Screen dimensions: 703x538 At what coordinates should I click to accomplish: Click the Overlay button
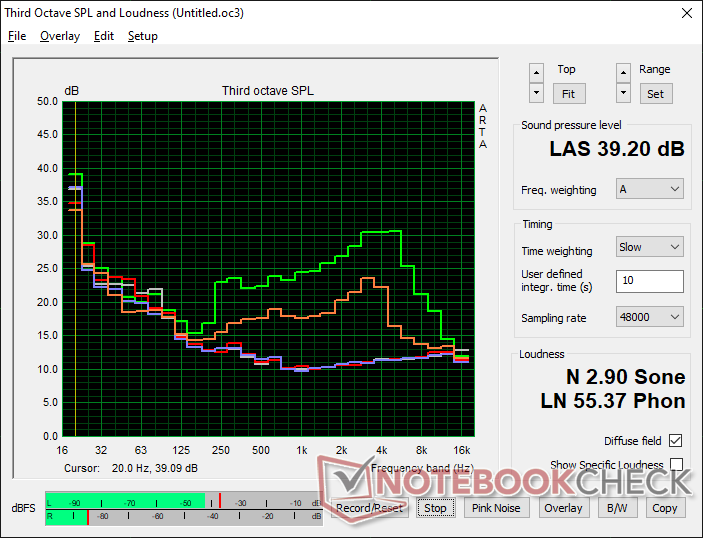563,508
